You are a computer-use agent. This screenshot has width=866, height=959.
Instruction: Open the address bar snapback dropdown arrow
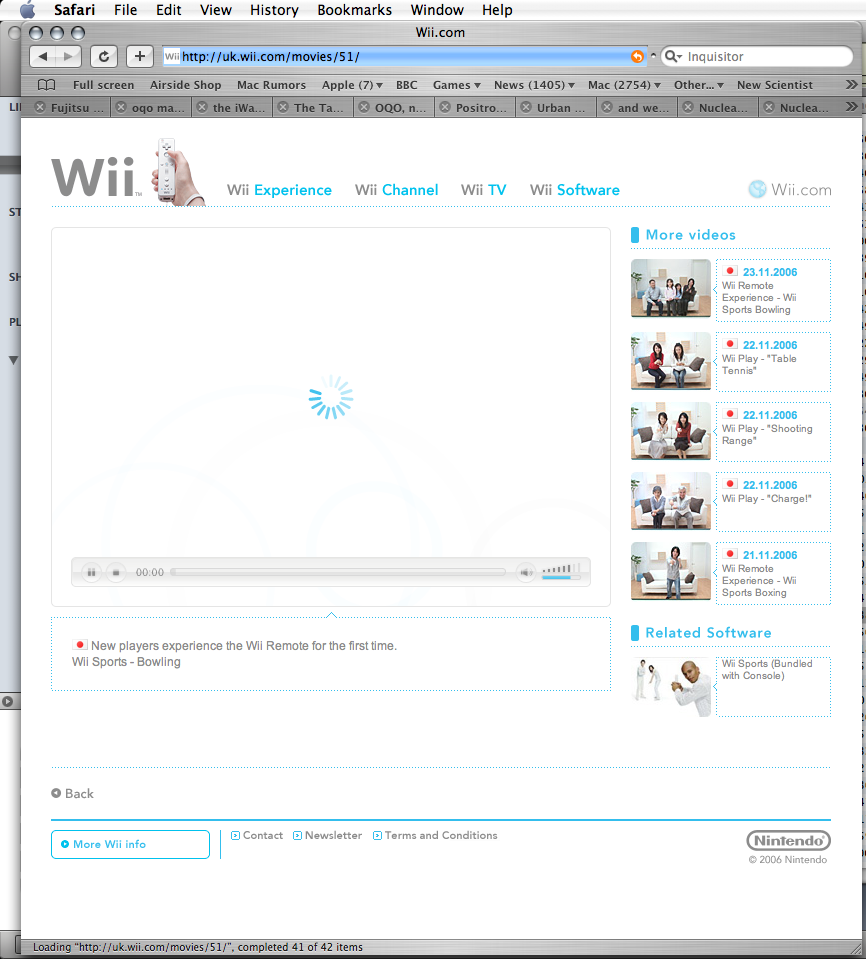(x=653, y=56)
